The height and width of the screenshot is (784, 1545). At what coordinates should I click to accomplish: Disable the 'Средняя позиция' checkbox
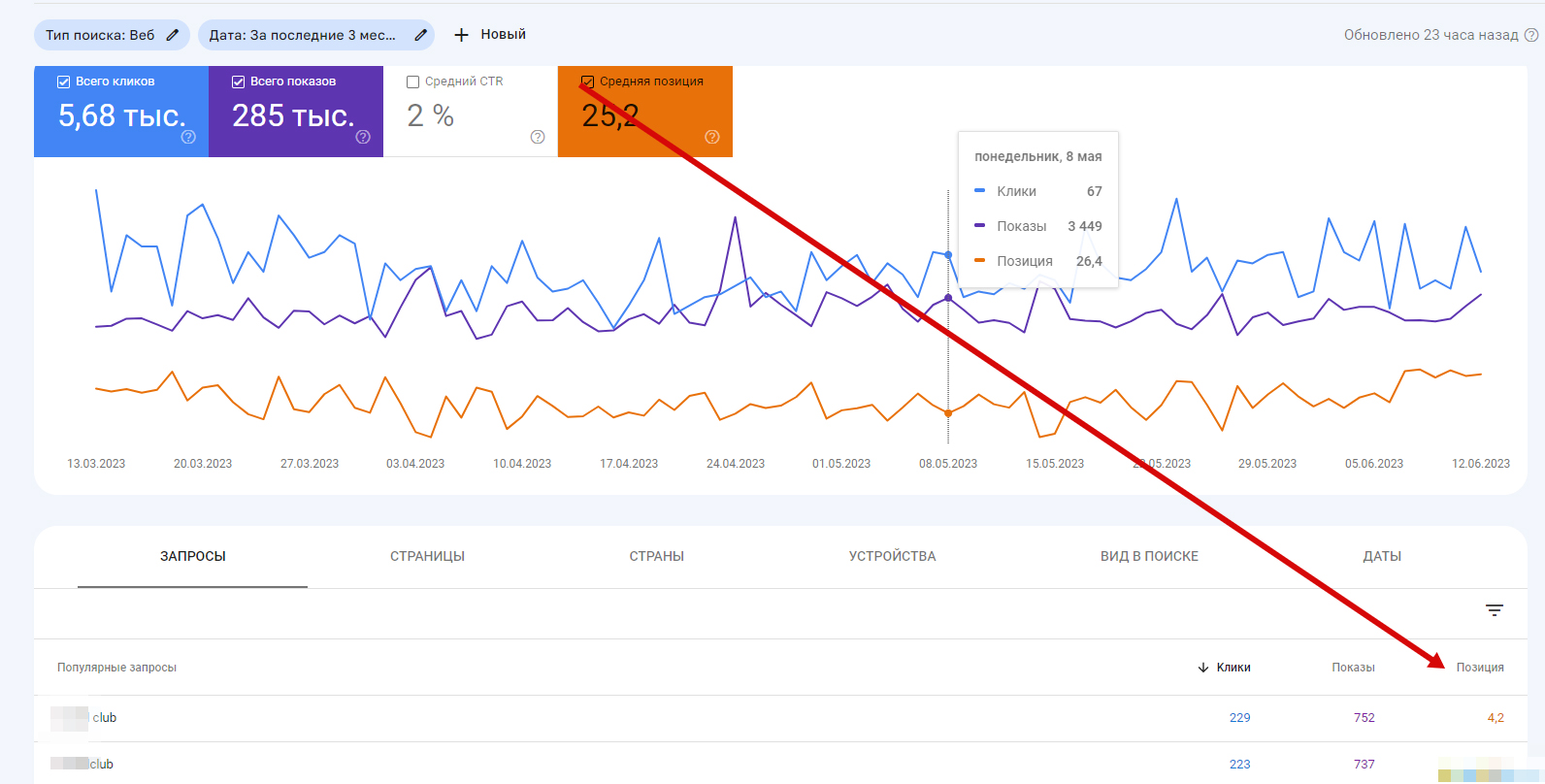pos(587,82)
